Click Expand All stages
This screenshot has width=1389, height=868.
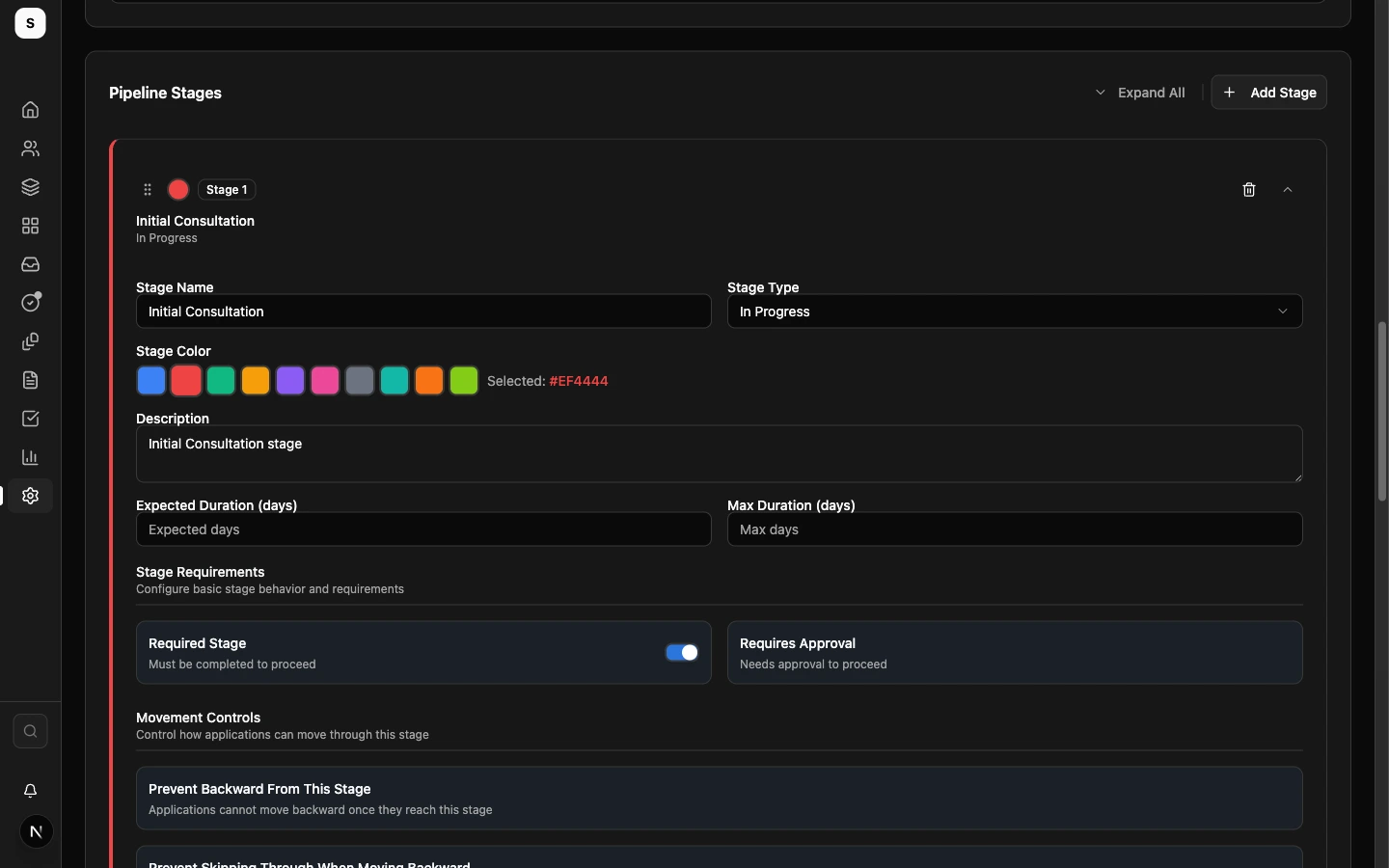click(1140, 93)
